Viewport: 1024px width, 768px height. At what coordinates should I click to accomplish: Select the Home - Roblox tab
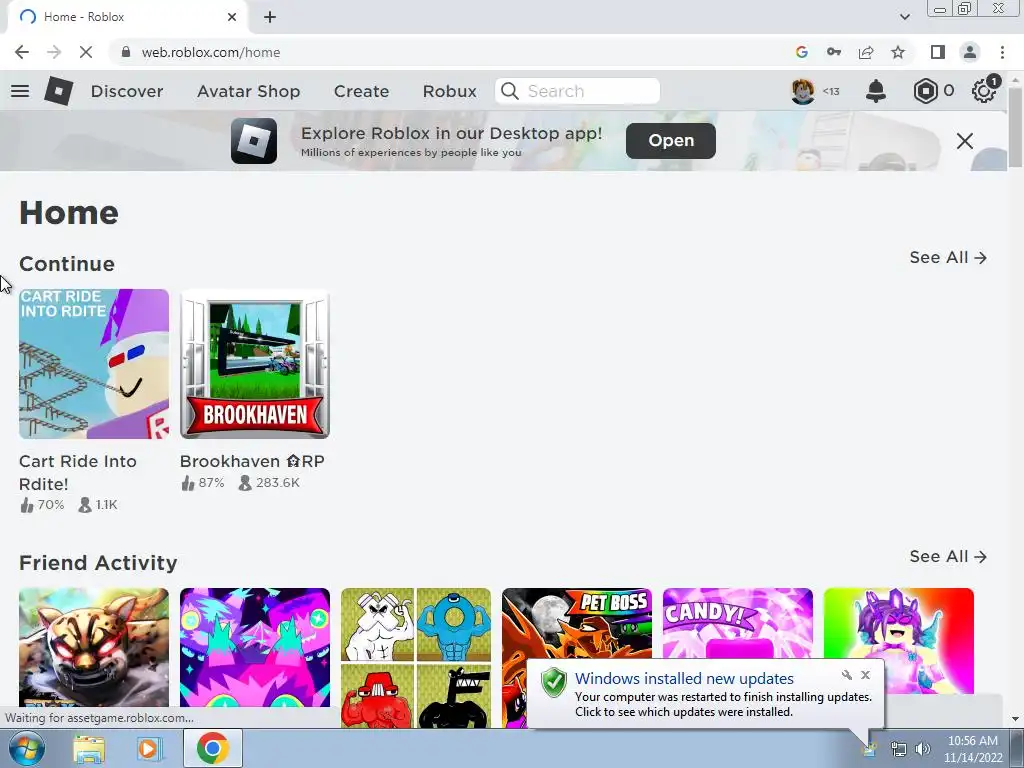pos(127,18)
